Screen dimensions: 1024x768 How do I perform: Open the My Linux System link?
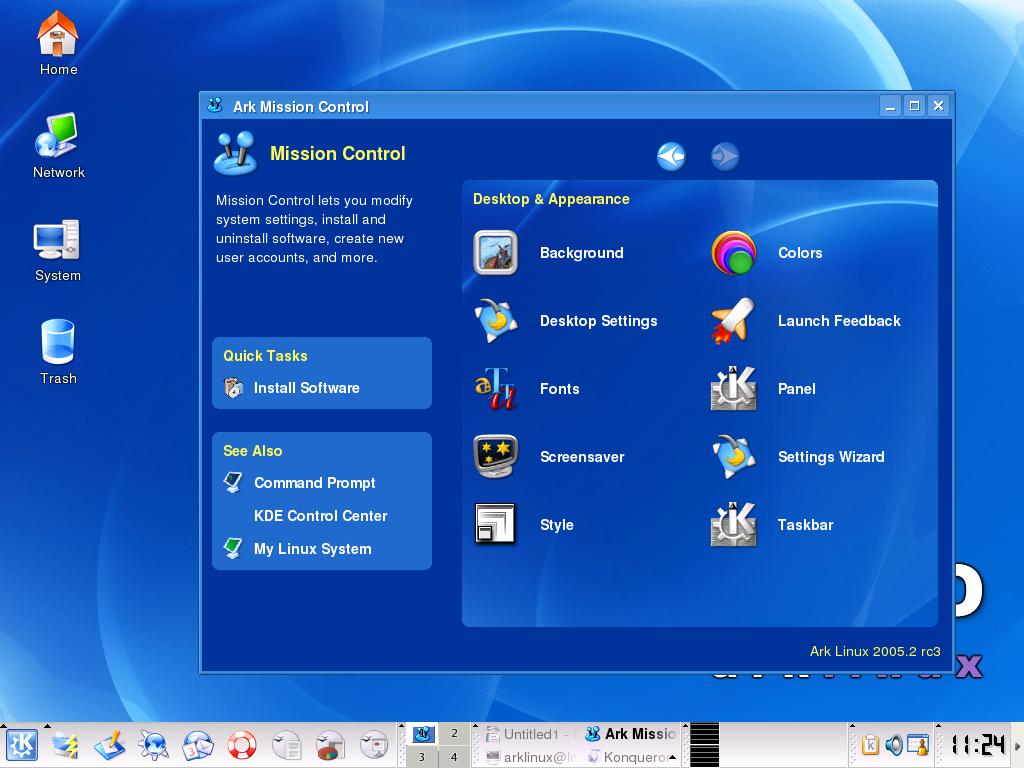(x=312, y=549)
